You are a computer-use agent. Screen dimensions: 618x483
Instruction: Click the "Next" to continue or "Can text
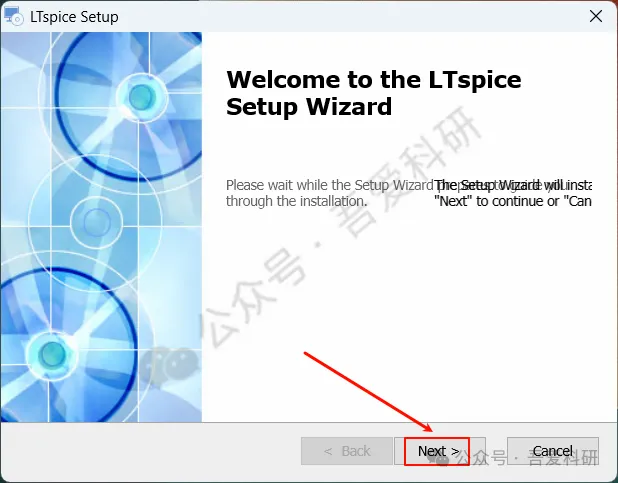coord(512,201)
